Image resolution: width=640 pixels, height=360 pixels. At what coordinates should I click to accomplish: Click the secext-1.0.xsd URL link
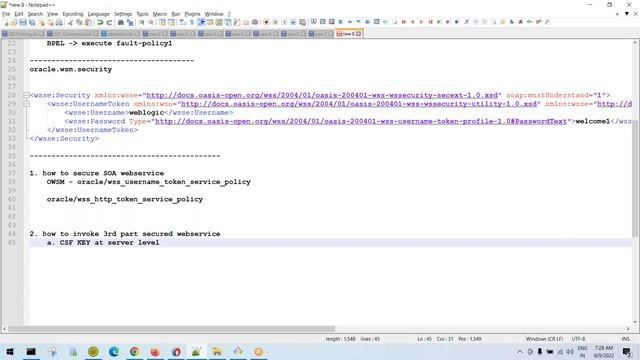tap(322, 95)
